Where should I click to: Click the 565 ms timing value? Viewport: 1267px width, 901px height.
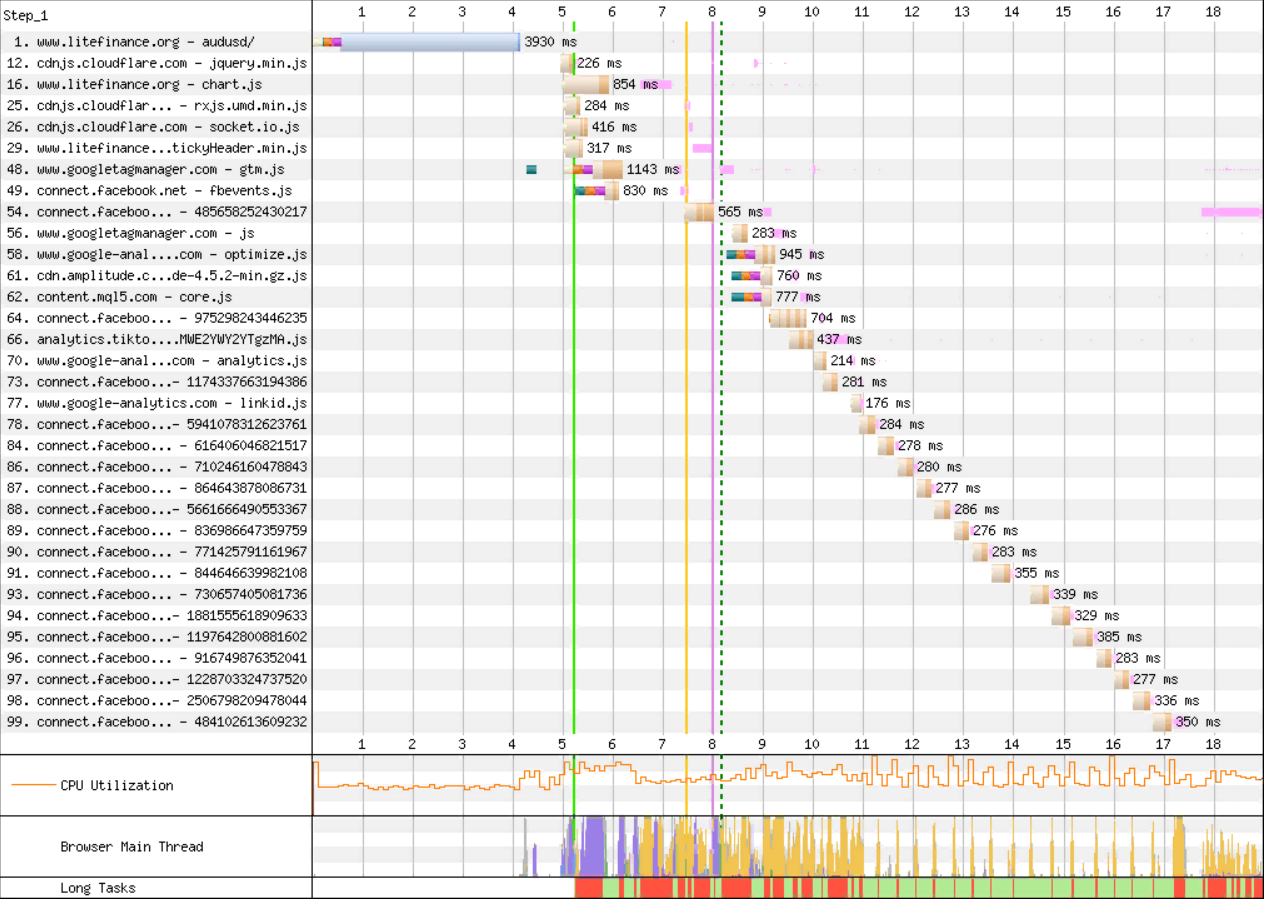click(x=741, y=212)
